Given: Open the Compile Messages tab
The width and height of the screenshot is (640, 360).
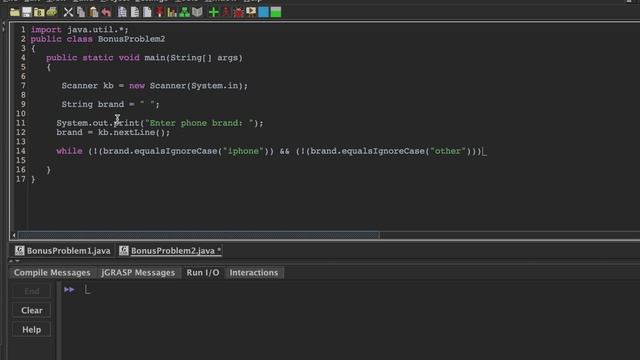Looking at the screenshot, I should tap(52, 273).
